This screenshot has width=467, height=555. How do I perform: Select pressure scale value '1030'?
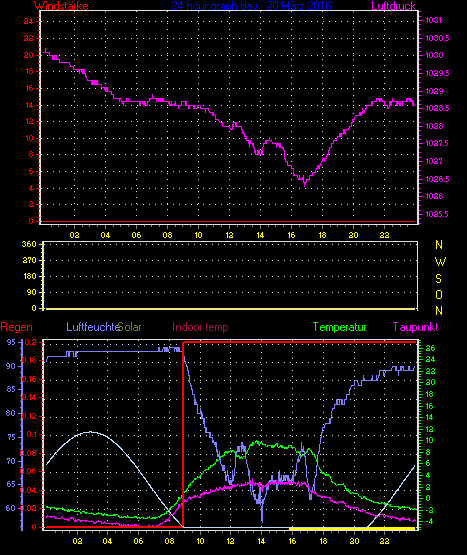point(434,55)
